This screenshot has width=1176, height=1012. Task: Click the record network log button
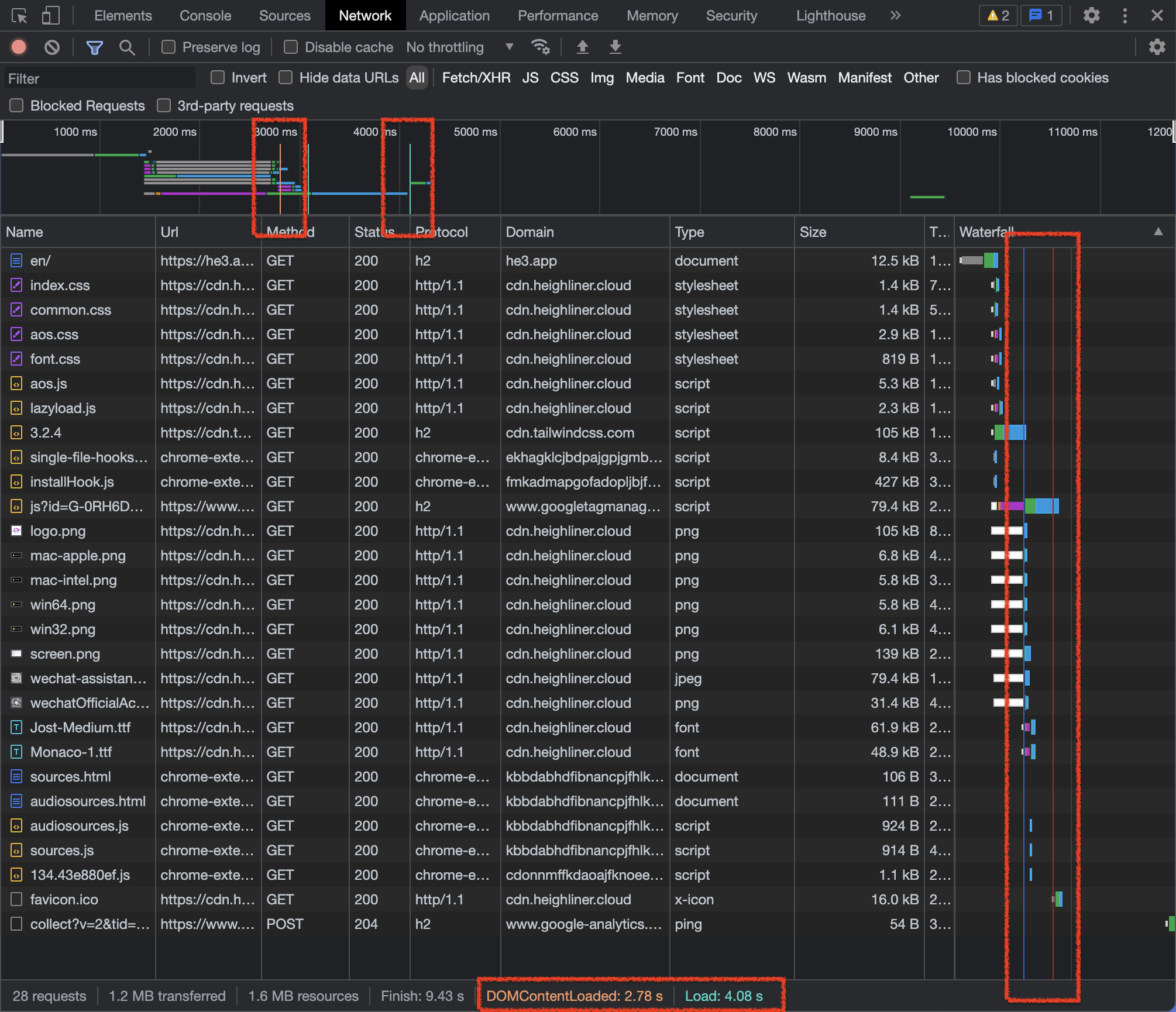[19, 47]
